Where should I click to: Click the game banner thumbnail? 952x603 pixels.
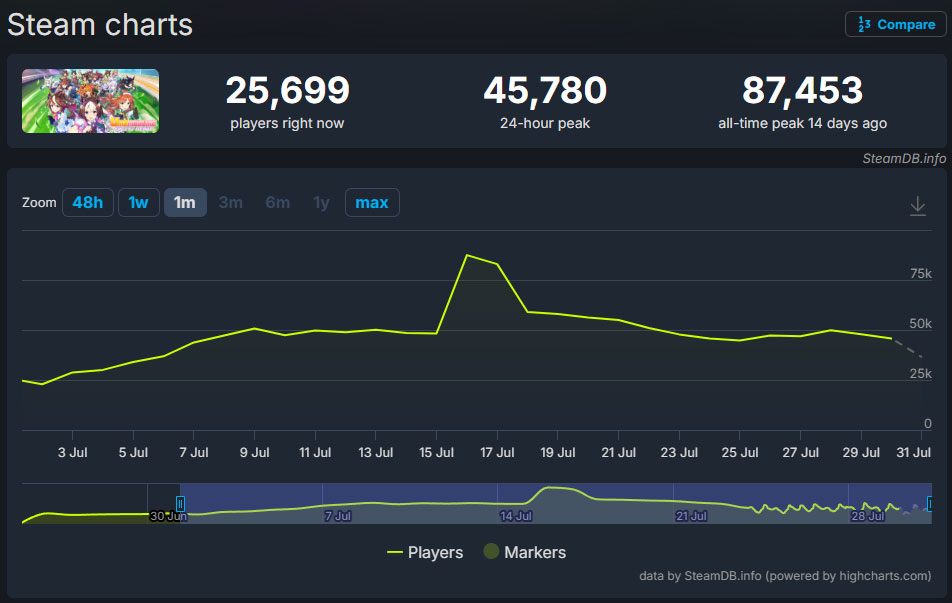(90, 101)
